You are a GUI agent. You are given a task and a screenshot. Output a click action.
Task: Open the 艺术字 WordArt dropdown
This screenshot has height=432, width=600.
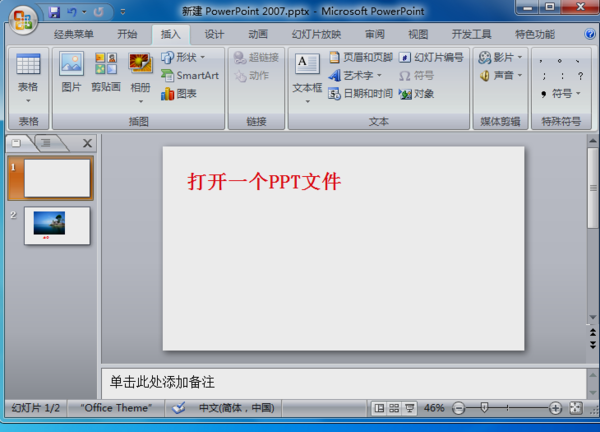(x=356, y=75)
